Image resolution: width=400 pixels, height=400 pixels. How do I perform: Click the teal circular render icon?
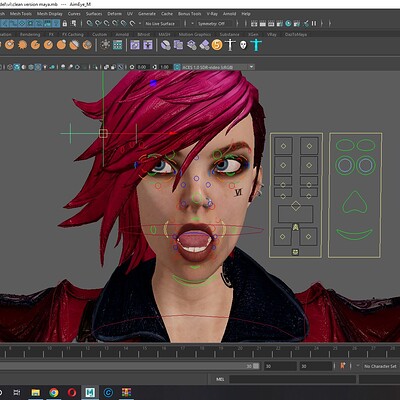288,23
